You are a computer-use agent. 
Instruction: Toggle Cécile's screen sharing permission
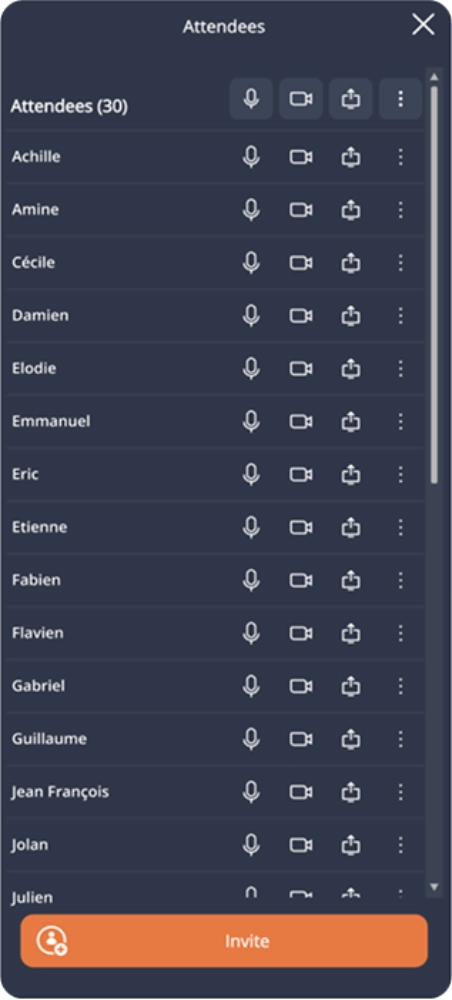[351, 262]
